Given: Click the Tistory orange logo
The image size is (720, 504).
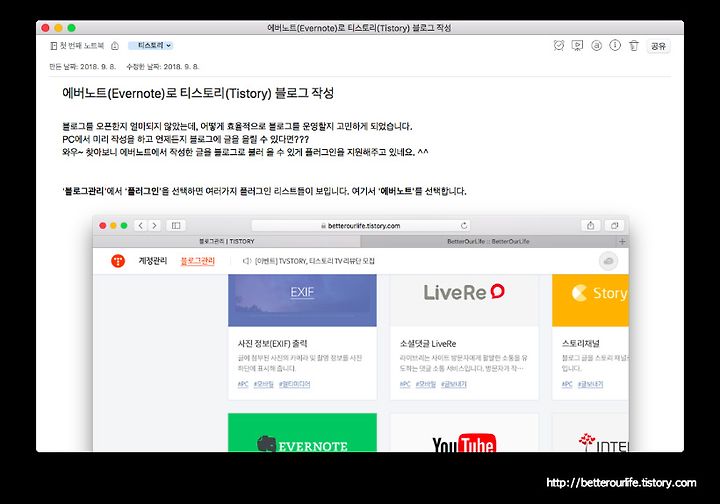Looking at the screenshot, I should click(x=118, y=261).
